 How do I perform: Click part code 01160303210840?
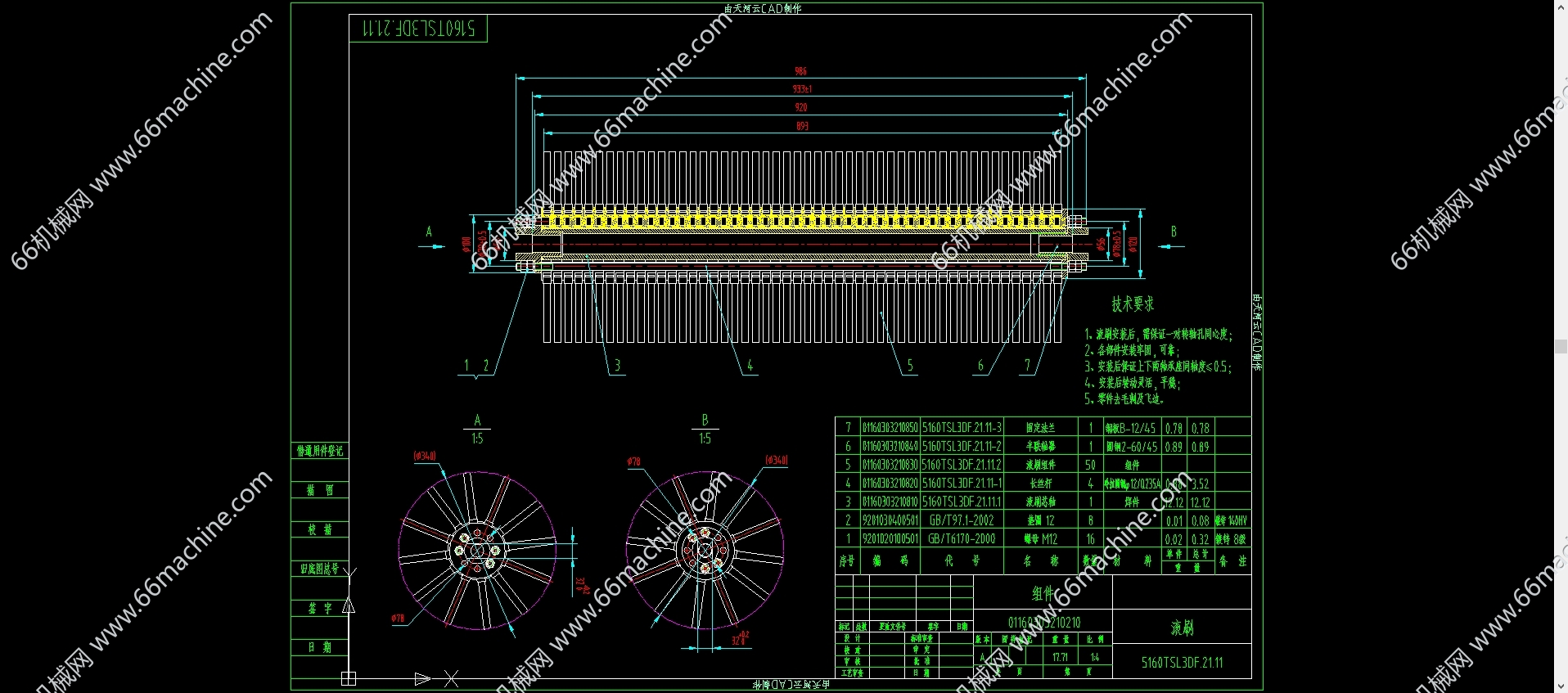click(890, 447)
